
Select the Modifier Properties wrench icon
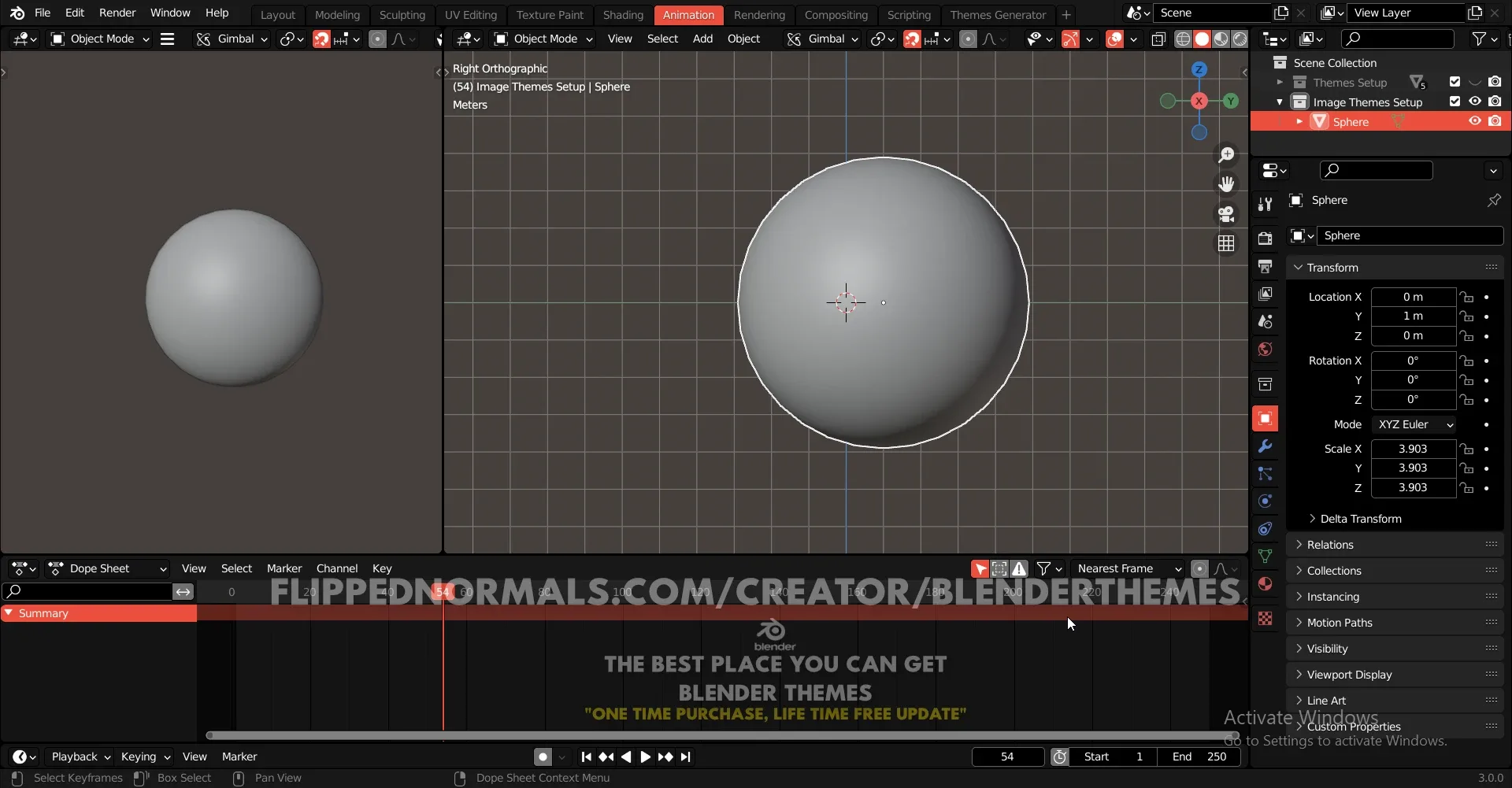click(x=1266, y=446)
